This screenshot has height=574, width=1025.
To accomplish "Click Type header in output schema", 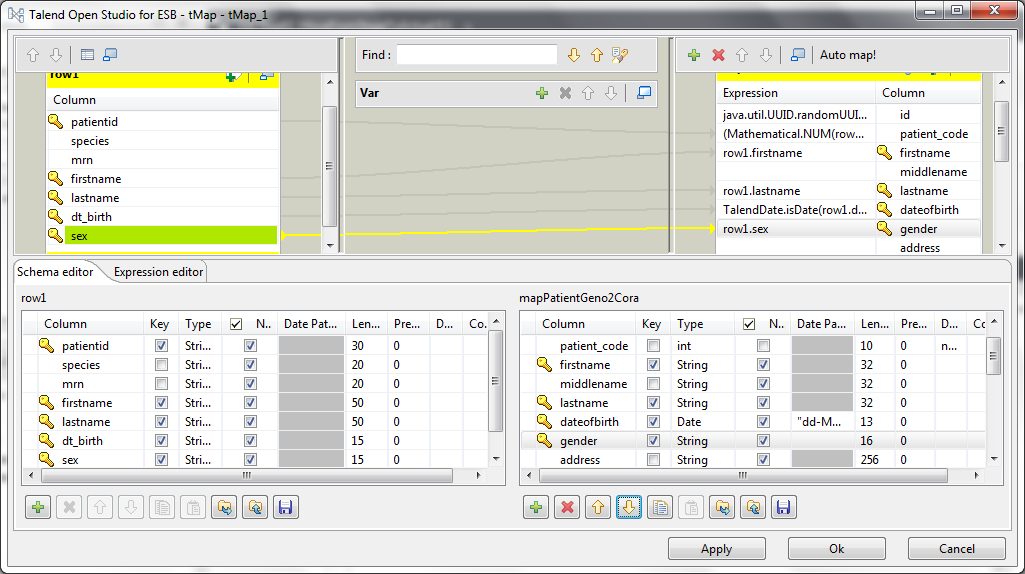I will 690,324.
